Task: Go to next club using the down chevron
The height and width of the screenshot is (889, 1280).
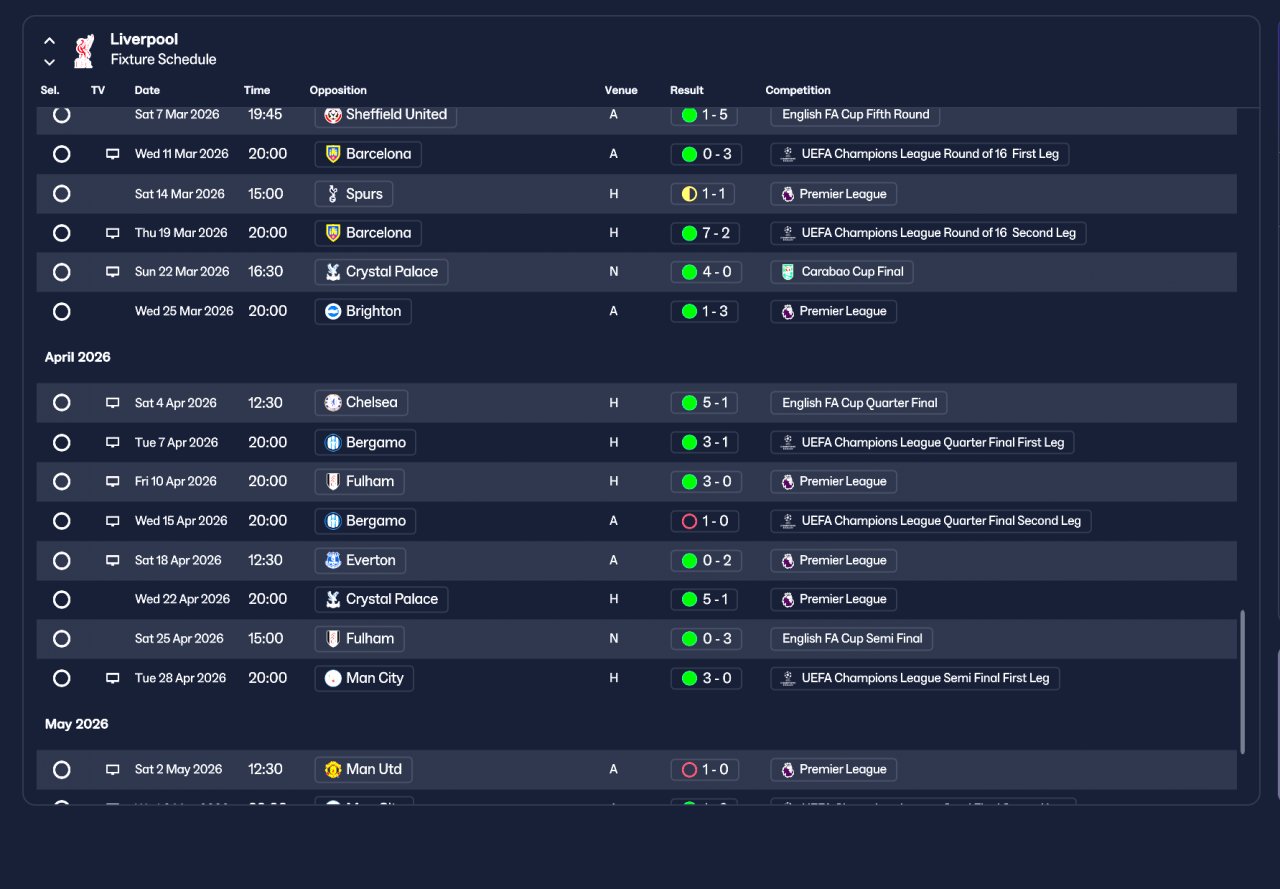Action: click(x=49, y=62)
